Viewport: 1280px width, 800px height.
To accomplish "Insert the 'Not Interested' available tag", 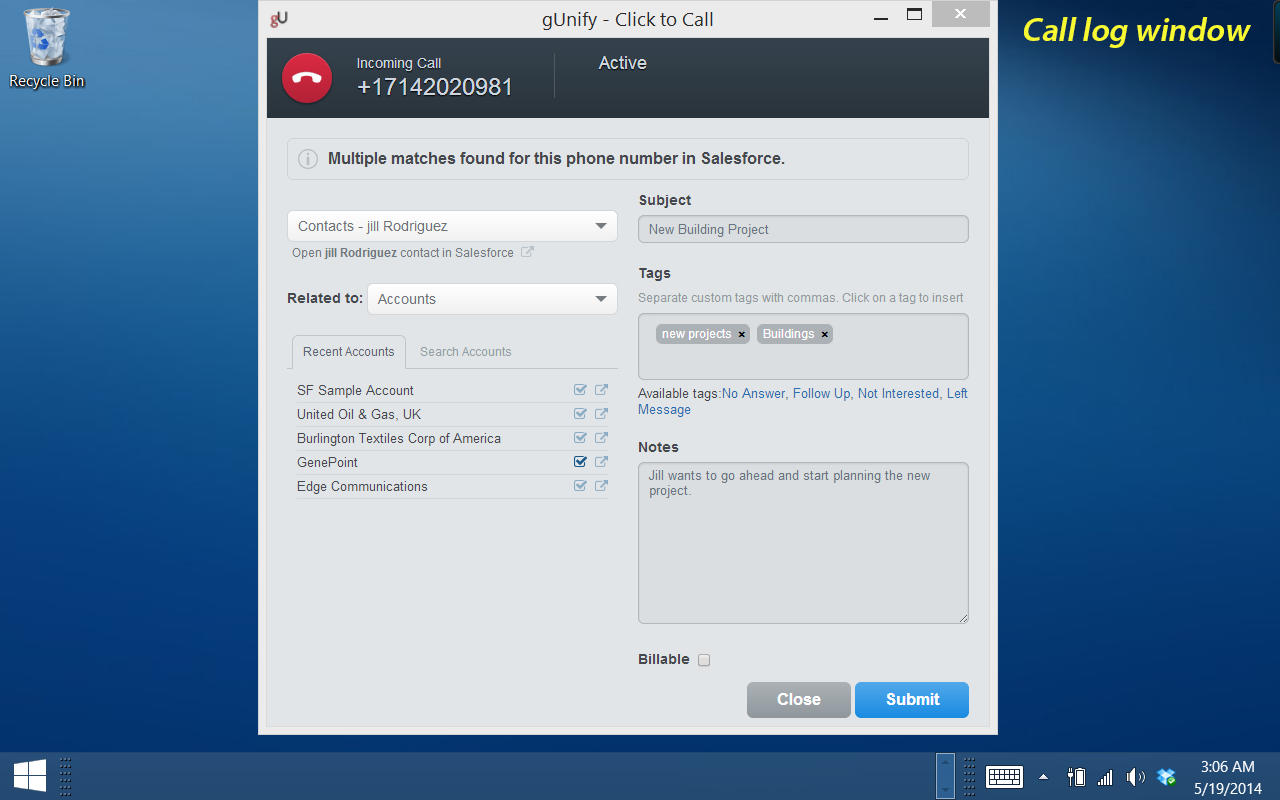I will [x=898, y=394].
